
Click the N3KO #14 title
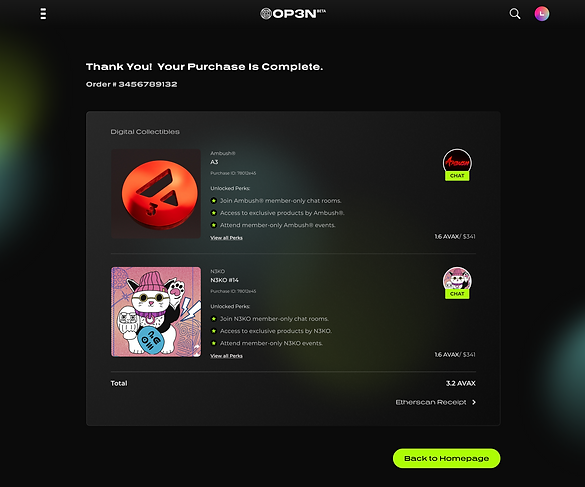point(224,280)
